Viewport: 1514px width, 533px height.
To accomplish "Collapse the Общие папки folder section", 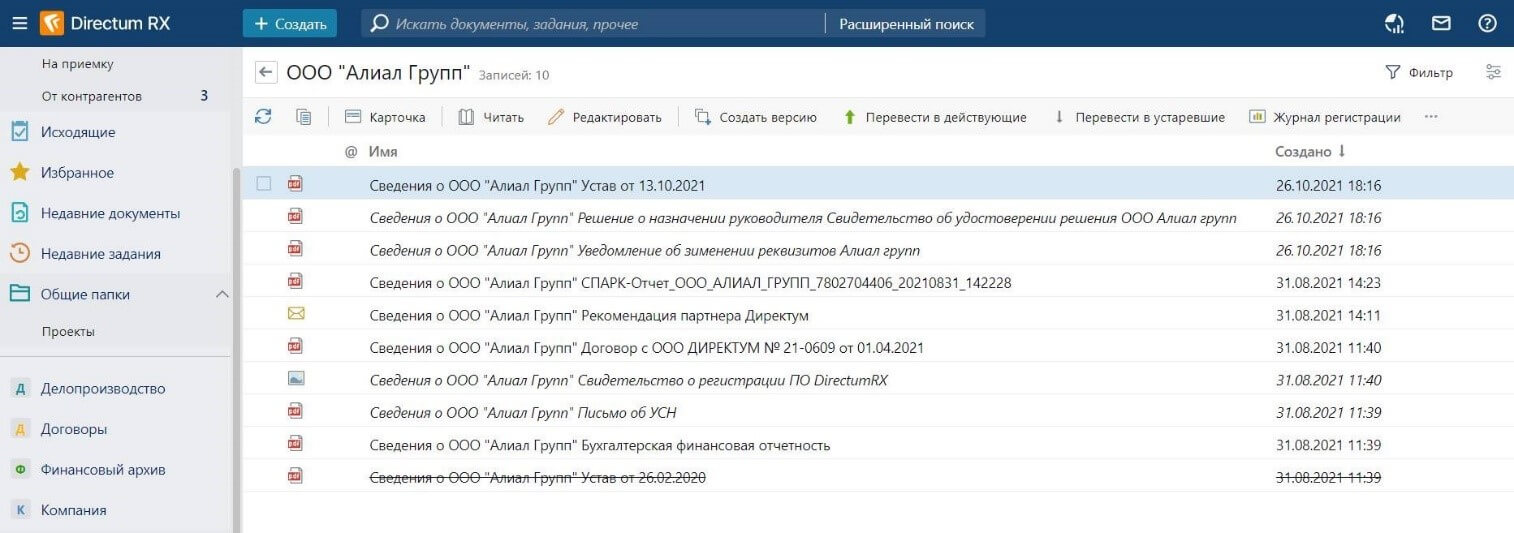I will click(222, 294).
